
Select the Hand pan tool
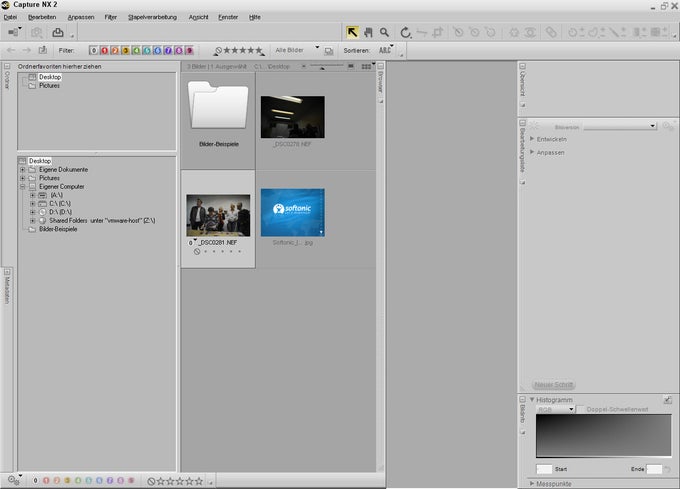pos(368,32)
